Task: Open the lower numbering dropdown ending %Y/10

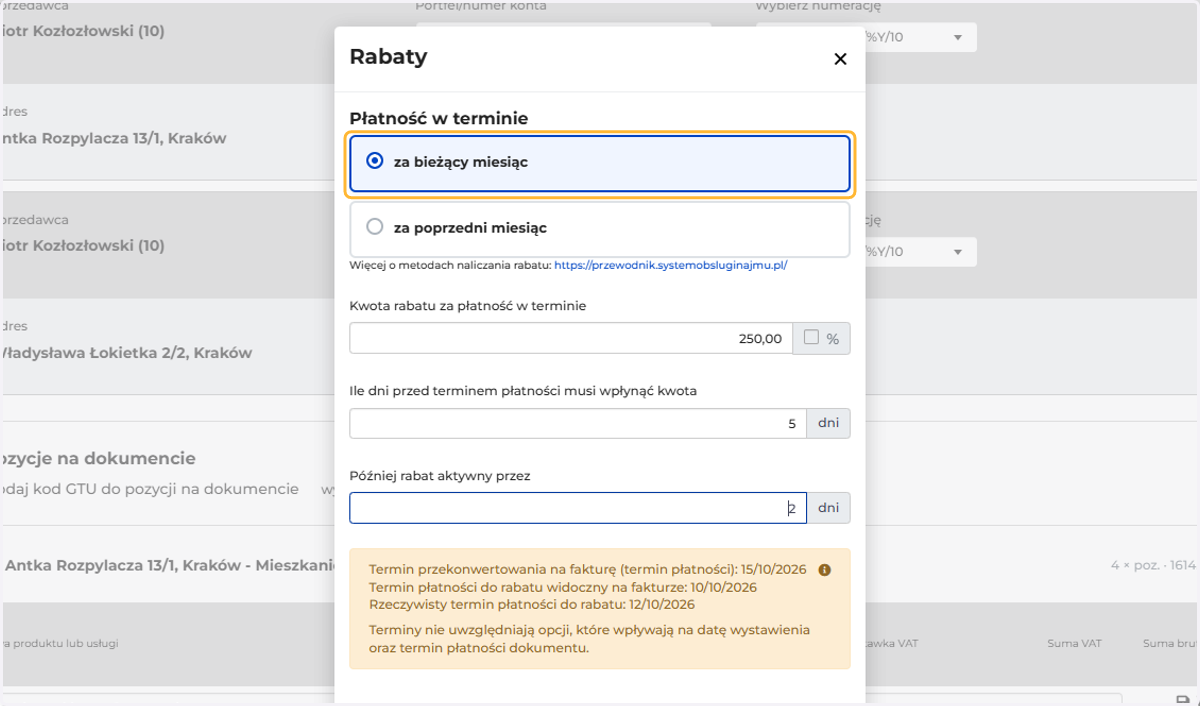Action: [919, 251]
